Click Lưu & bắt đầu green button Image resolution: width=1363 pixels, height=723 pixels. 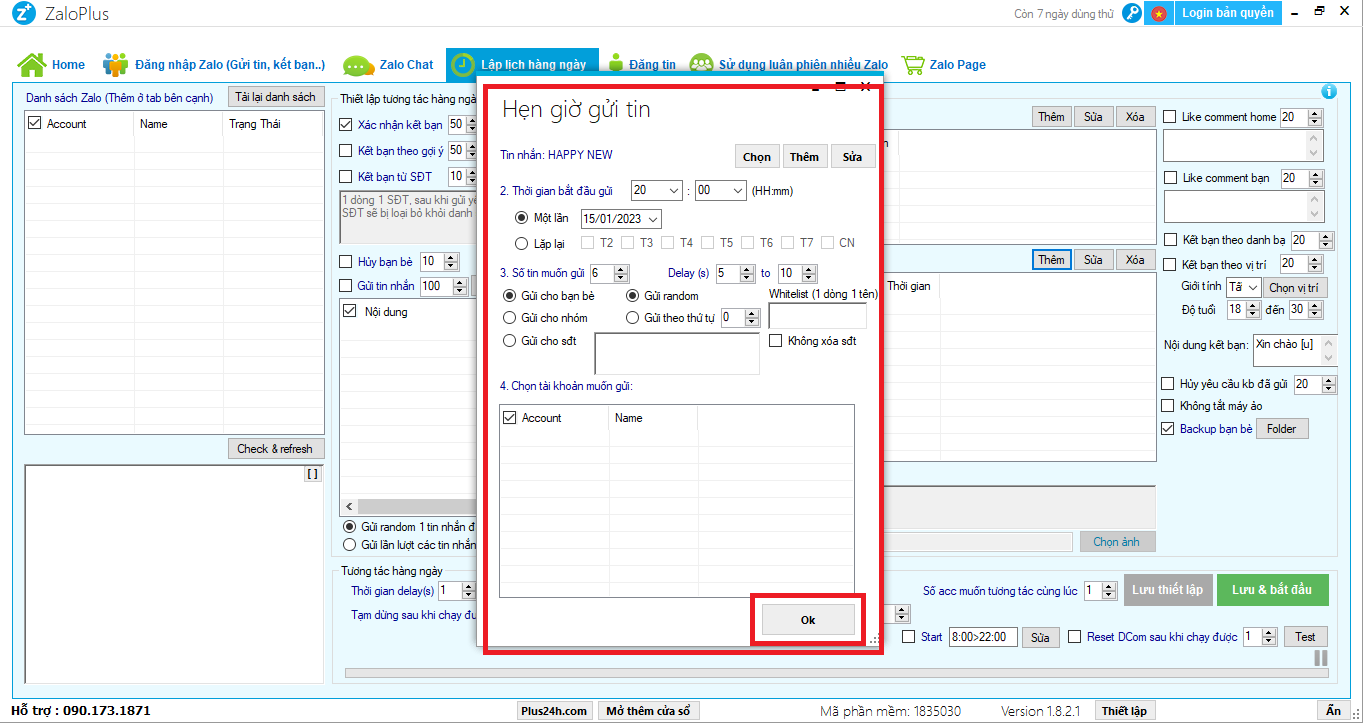pyautogui.click(x=1272, y=590)
